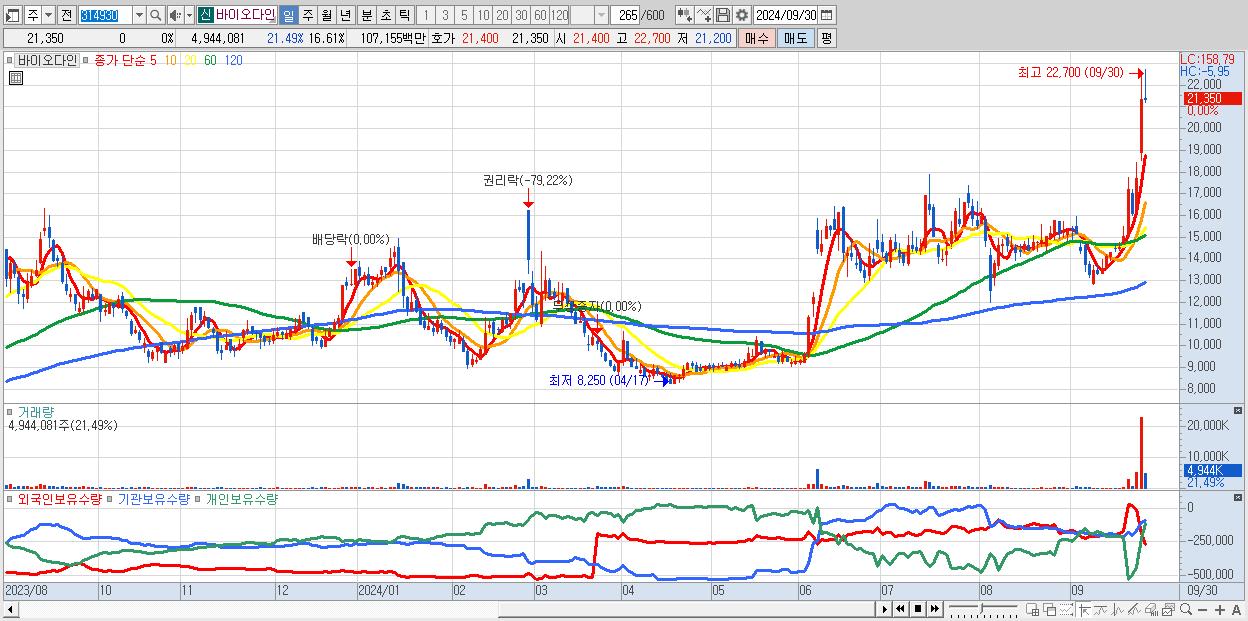
Task: Adjust the playback speed slider at bottom
Action: tap(983, 609)
